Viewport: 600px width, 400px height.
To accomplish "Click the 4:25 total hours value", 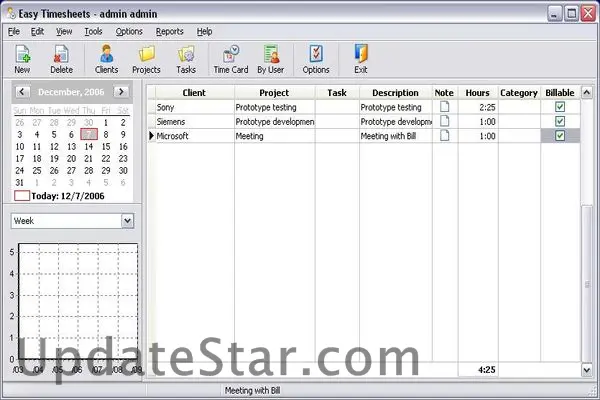I will [x=486, y=370].
